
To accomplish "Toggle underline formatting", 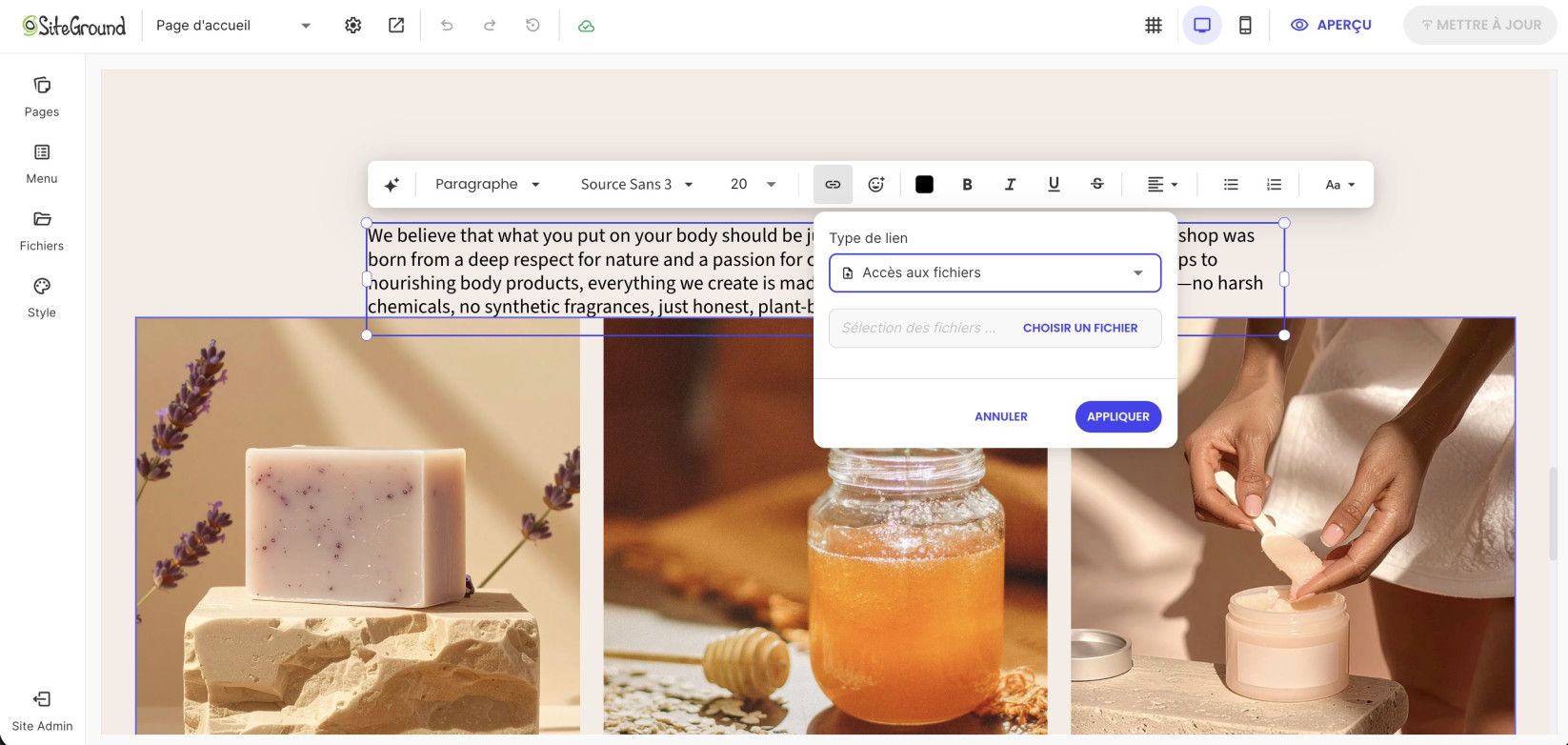I will click(1054, 185).
